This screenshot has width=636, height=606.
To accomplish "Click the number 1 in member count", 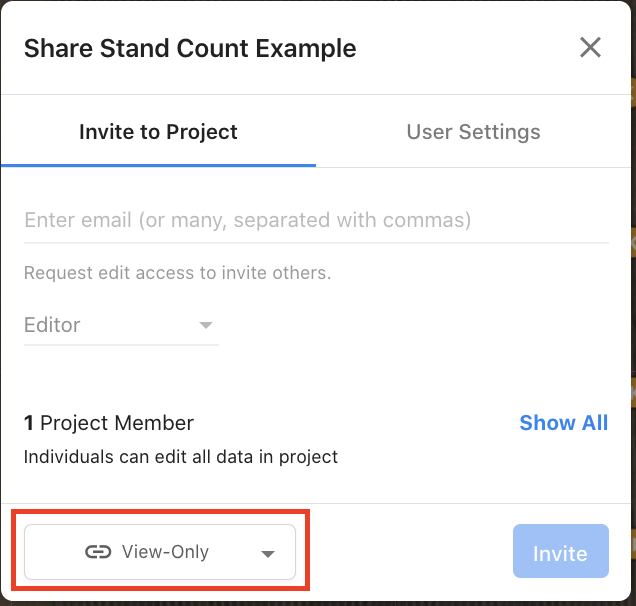I will coord(29,423).
